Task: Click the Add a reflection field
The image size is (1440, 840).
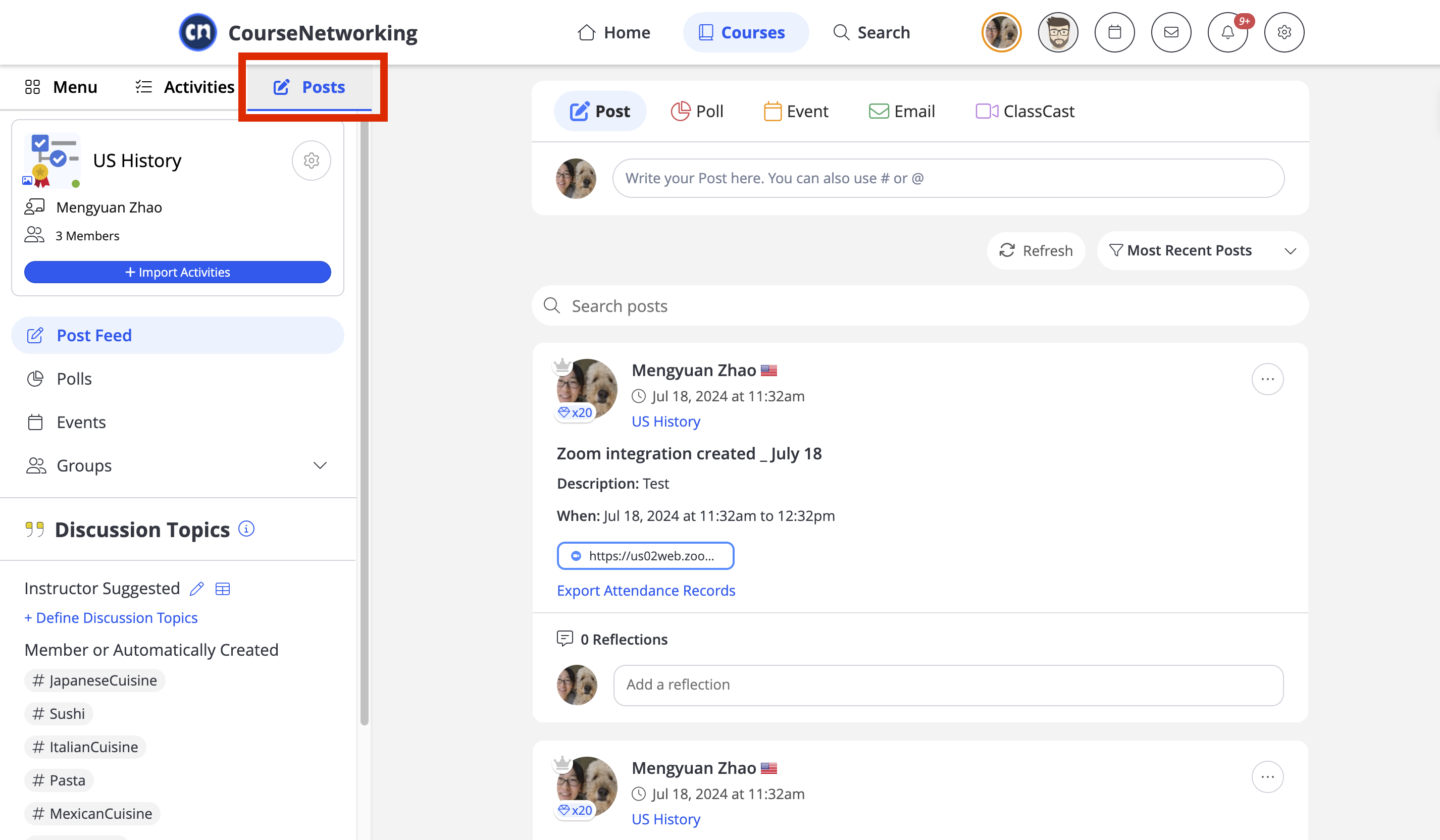Action: pos(948,685)
